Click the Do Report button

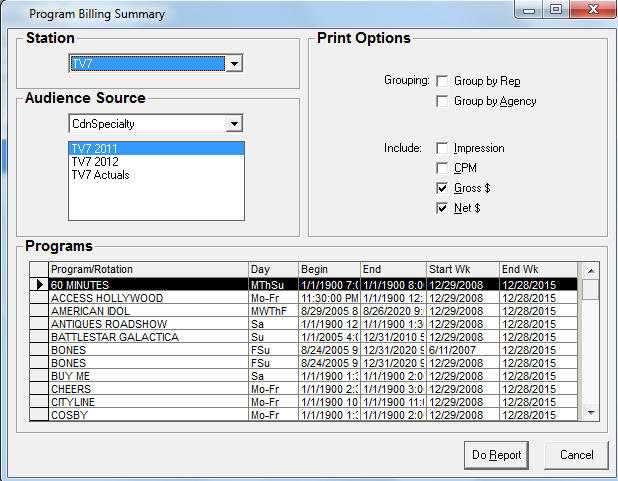496,455
